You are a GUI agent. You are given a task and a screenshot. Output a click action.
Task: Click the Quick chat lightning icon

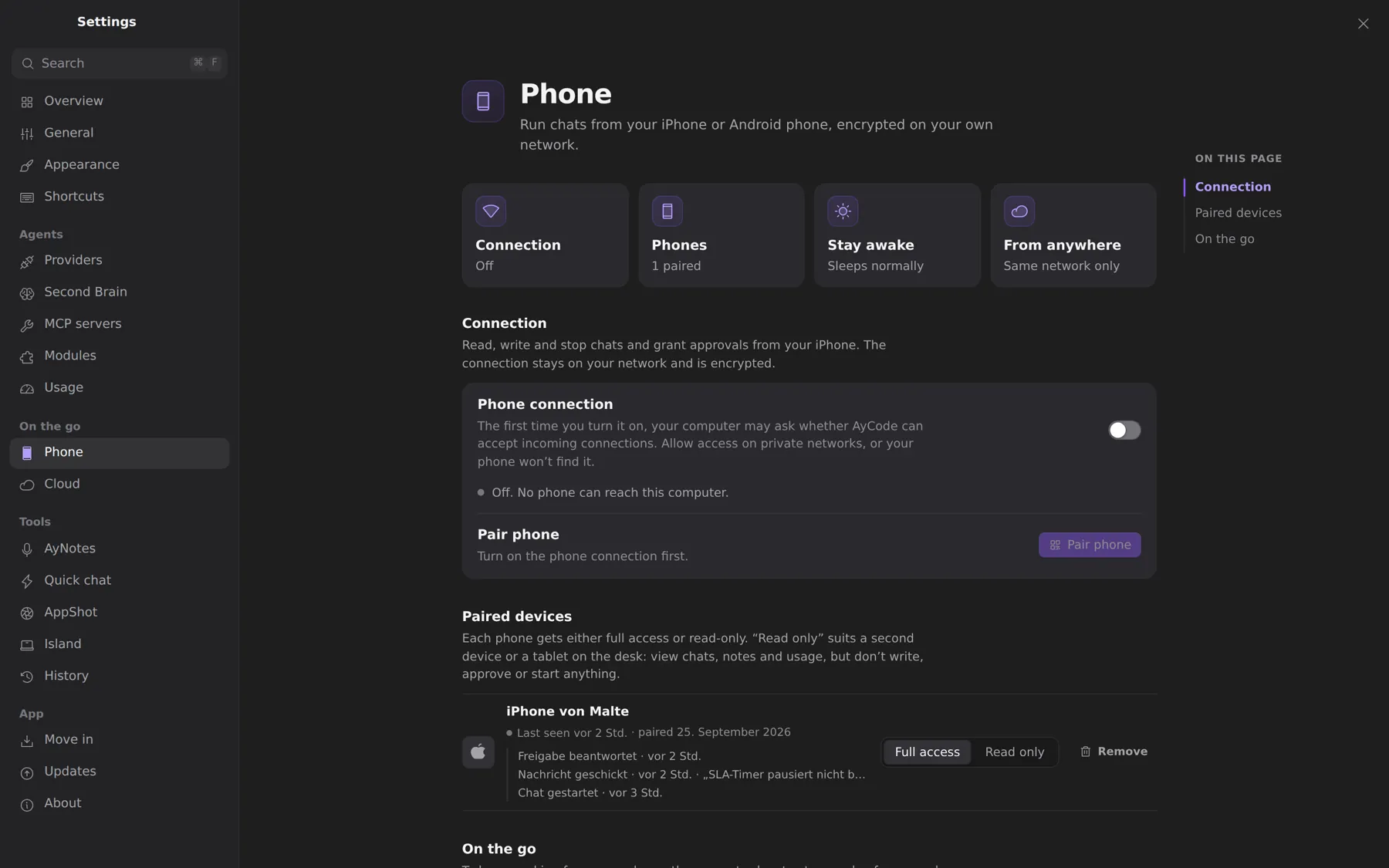[27, 581]
